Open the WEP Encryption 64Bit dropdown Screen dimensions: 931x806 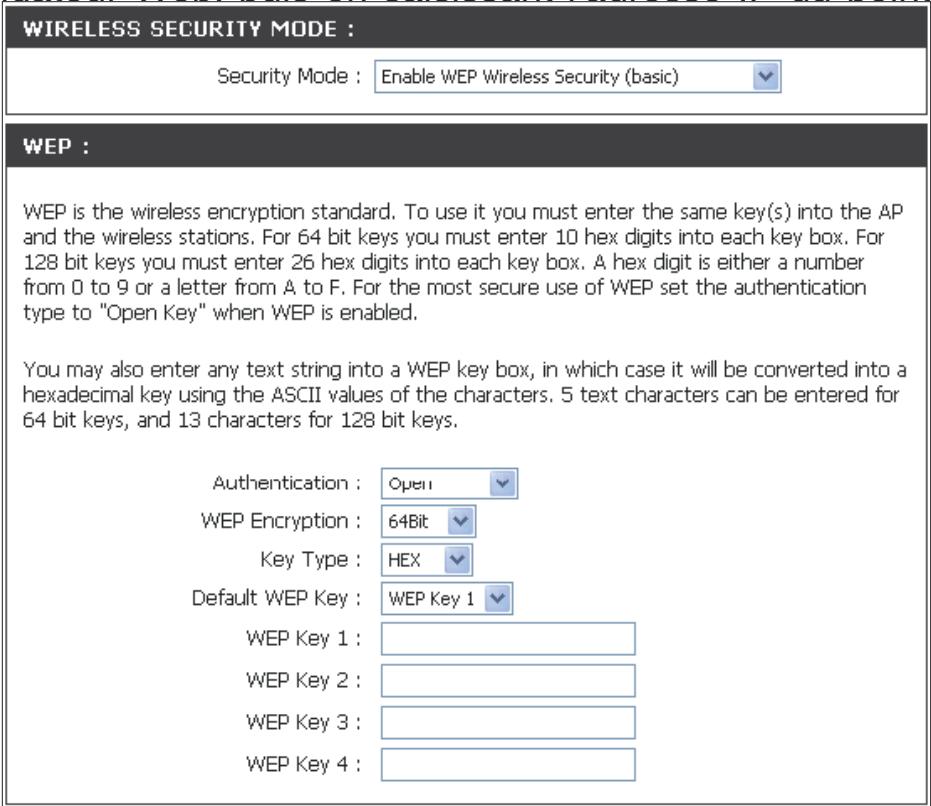428,521
